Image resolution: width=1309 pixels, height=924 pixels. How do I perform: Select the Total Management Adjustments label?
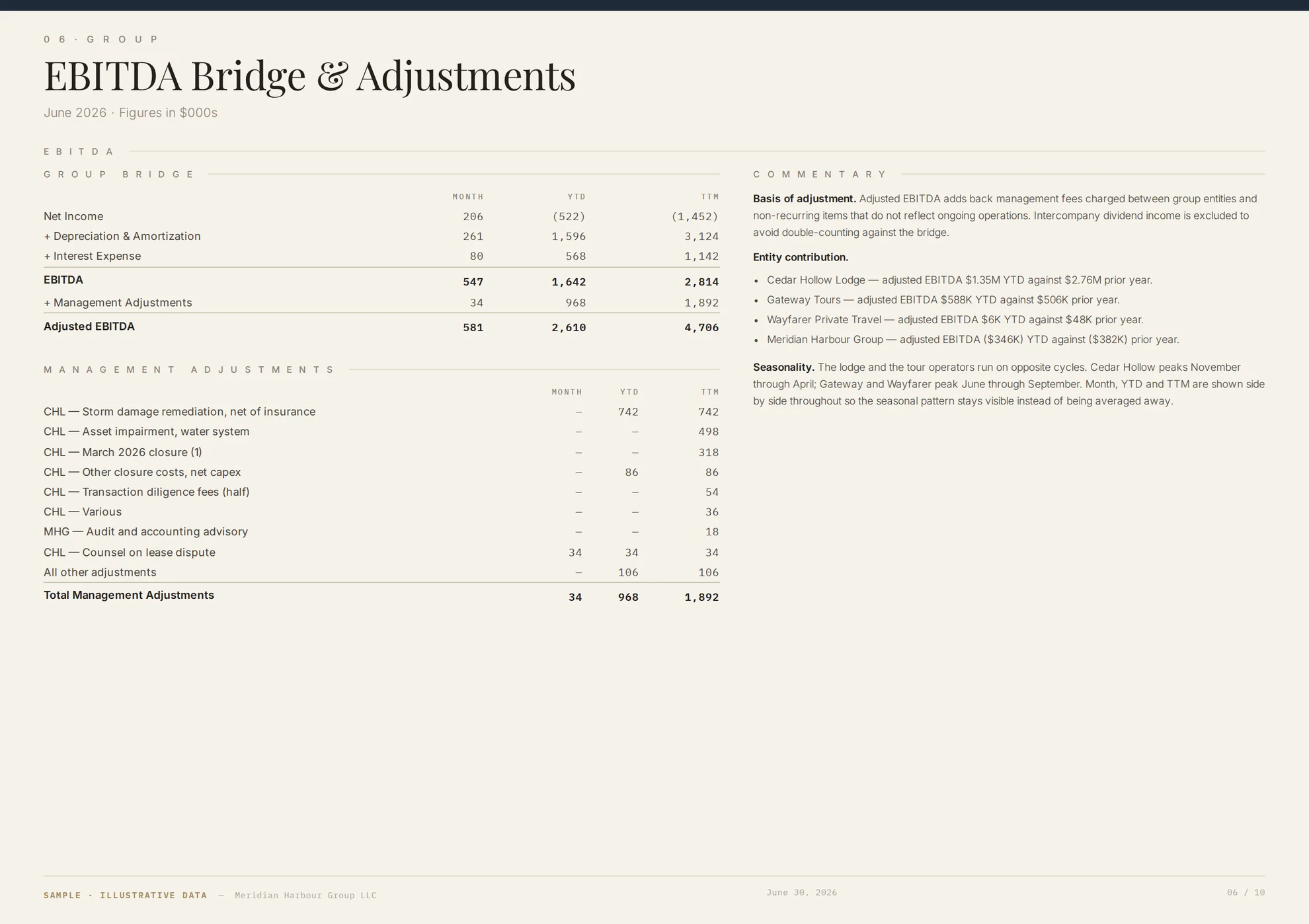coord(129,595)
